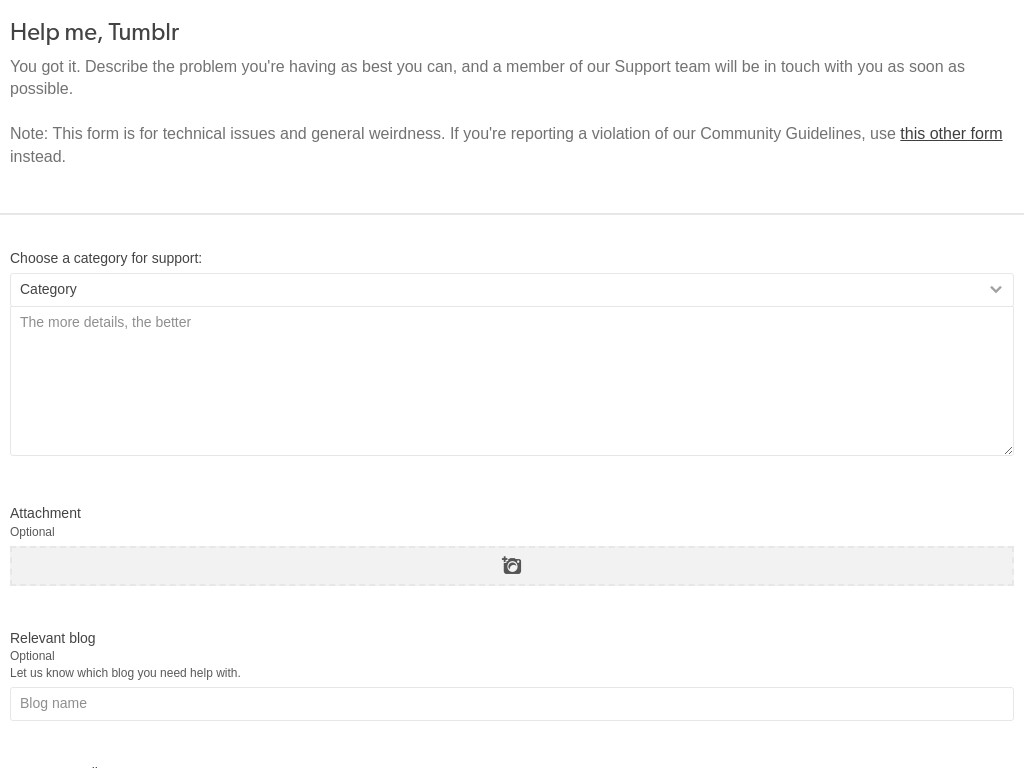
Task: Click the "Attachment" field label
Action: (x=45, y=513)
